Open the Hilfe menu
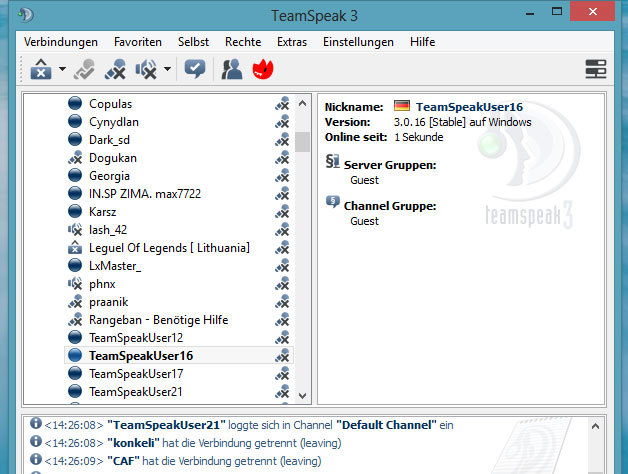This screenshot has height=474, width=628. pos(423,42)
